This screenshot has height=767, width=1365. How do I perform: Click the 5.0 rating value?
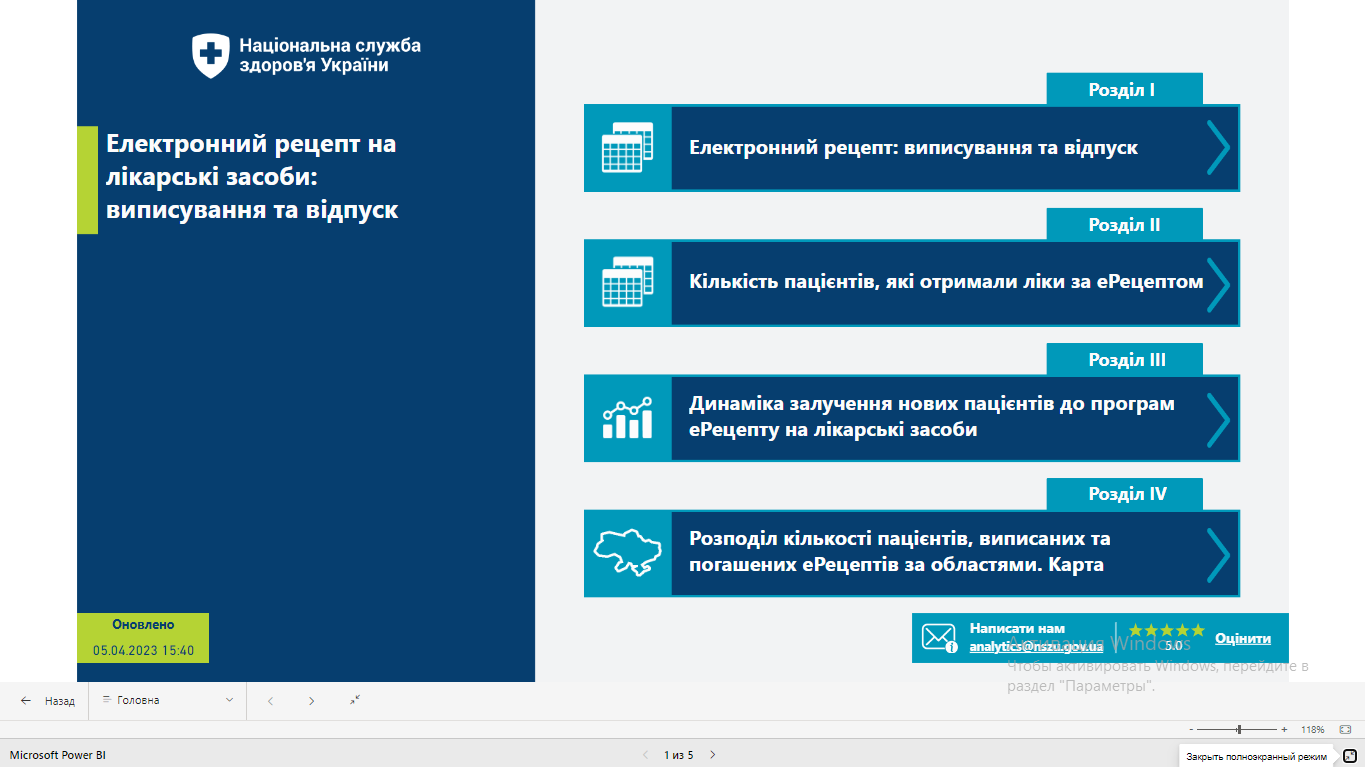click(x=1174, y=646)
